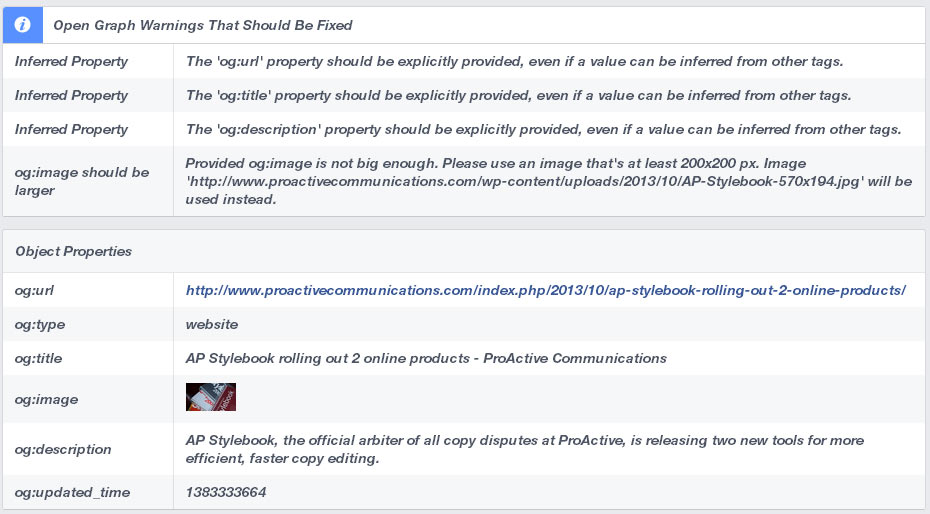Select the AP Stylebook title value text

point(426,358)
